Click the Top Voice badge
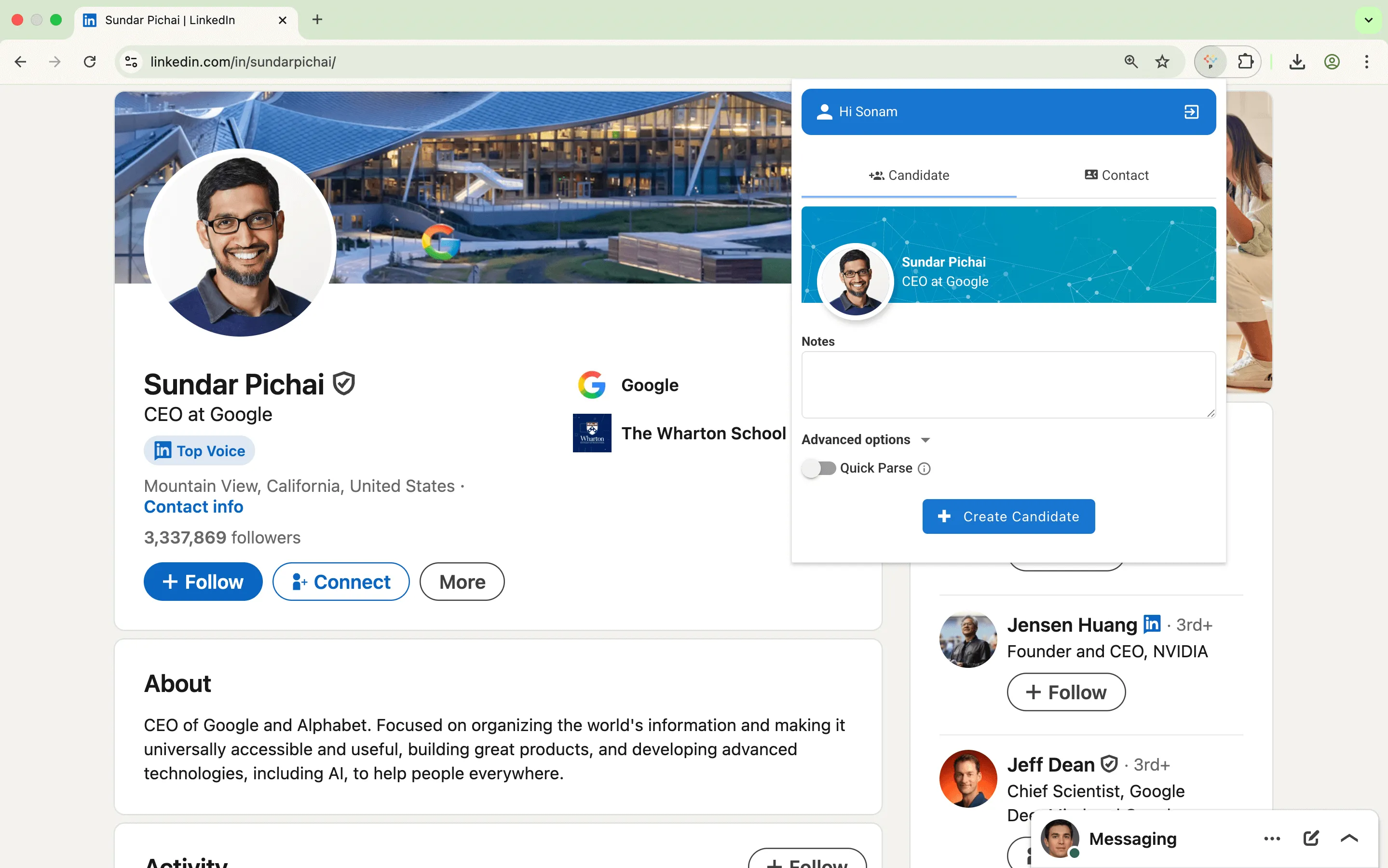1388x868 pixels. click(199, 451)
